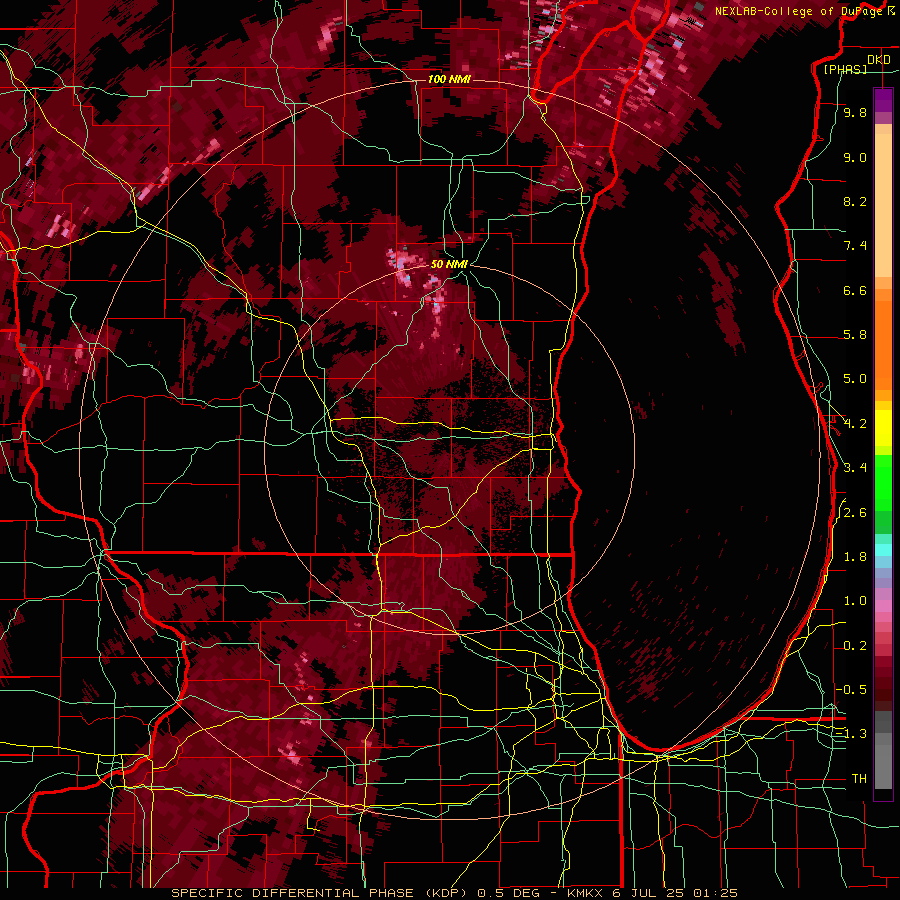Viewport: 900px width, 900px height.
Task: Select the DKD legend title
Action: (879, 60)
